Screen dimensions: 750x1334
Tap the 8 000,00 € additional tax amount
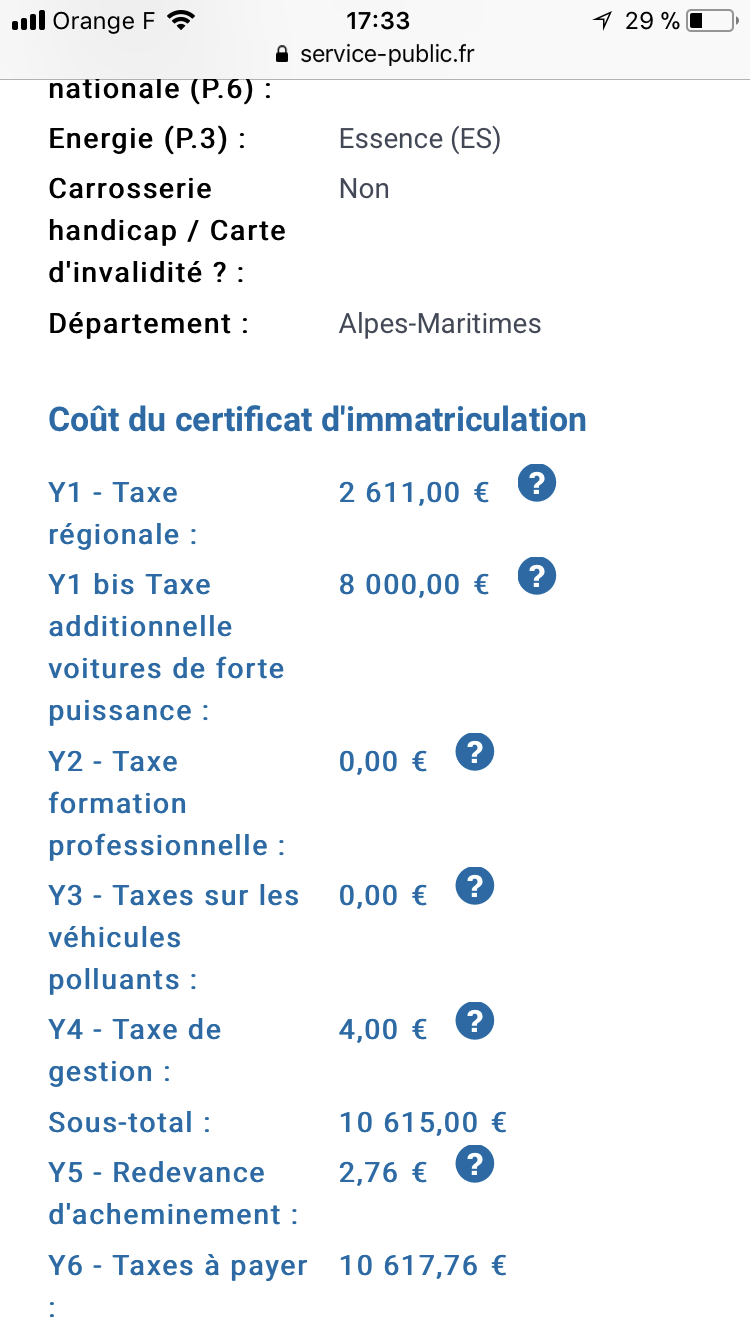413,584
